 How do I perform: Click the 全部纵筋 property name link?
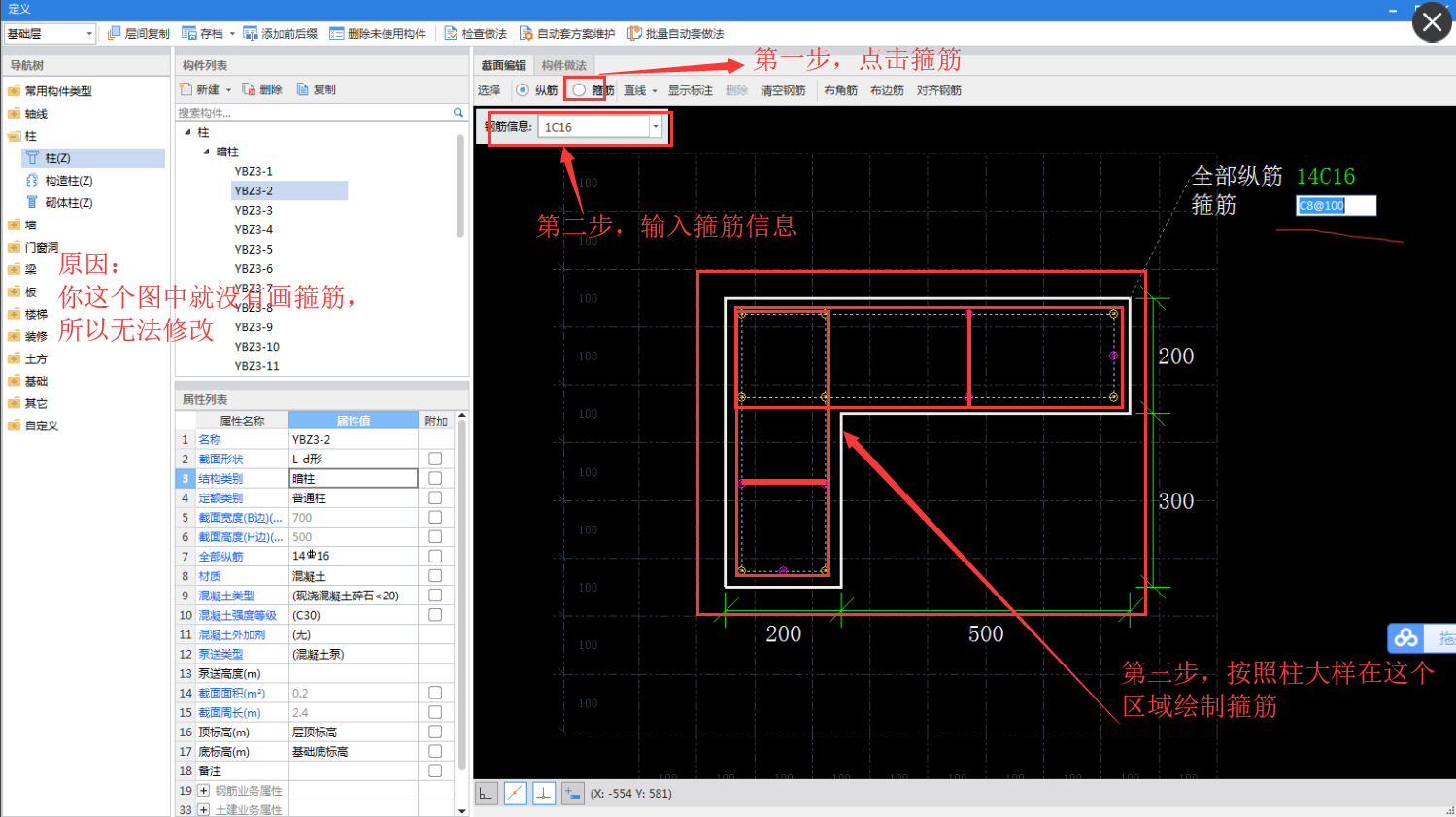click(221, 557)
